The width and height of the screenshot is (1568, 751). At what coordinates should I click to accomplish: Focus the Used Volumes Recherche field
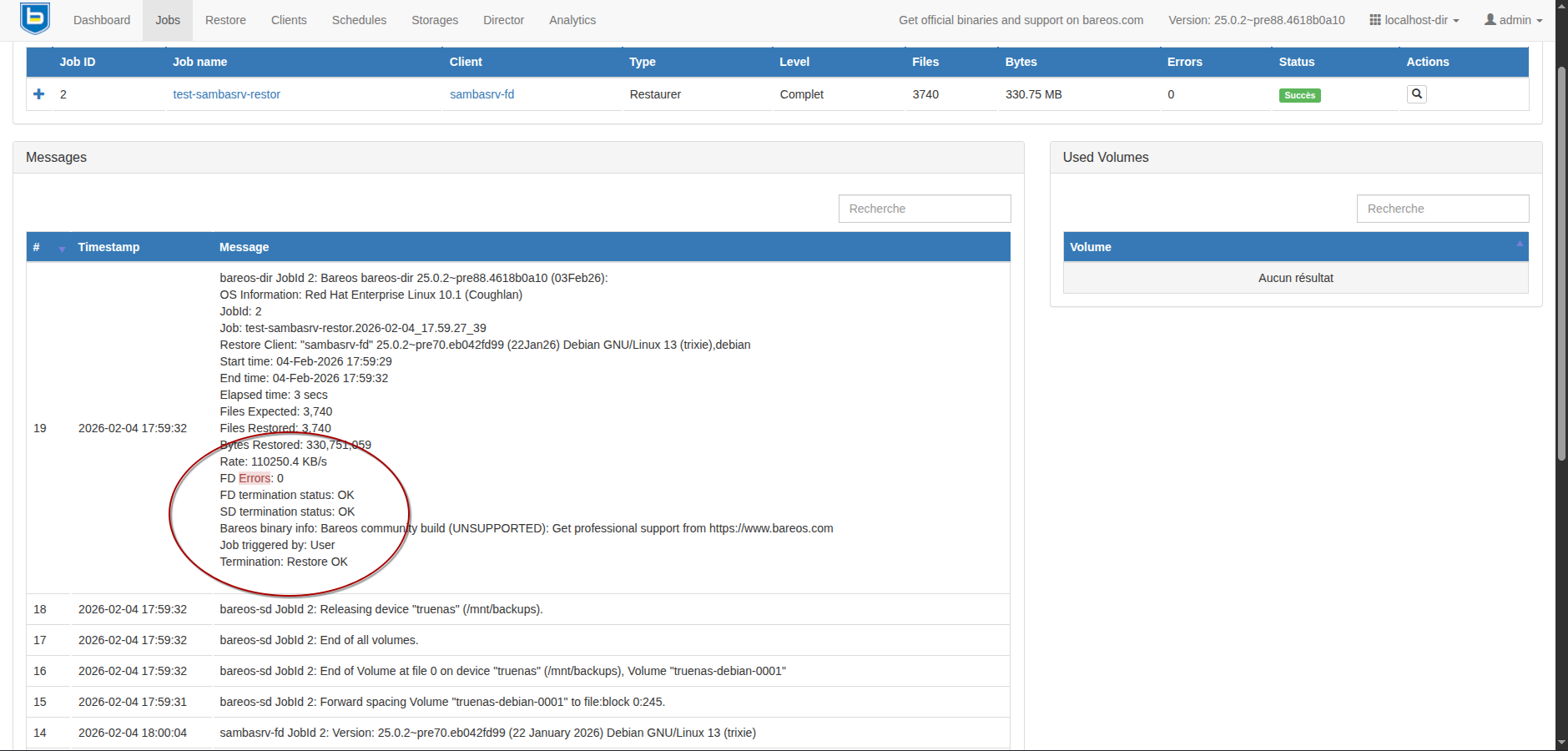pyautogui.click(x=1443, y=209)
